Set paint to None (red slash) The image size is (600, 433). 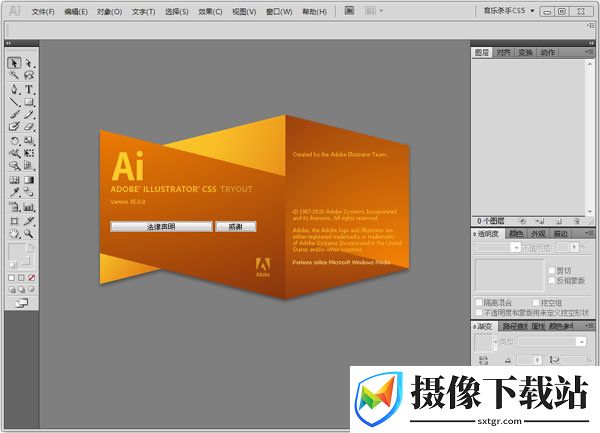(x=31, y=278)
